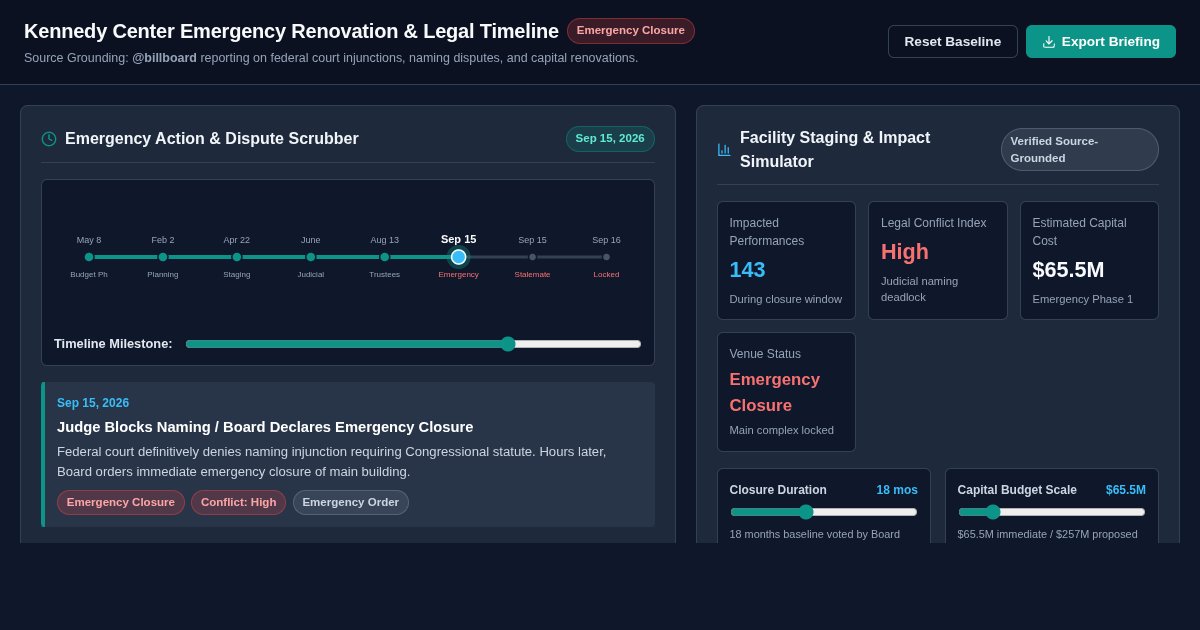Click the Legal Conflict Index card showing High
This screenshot has width=1200, height=630.
(x=937, y=261)
